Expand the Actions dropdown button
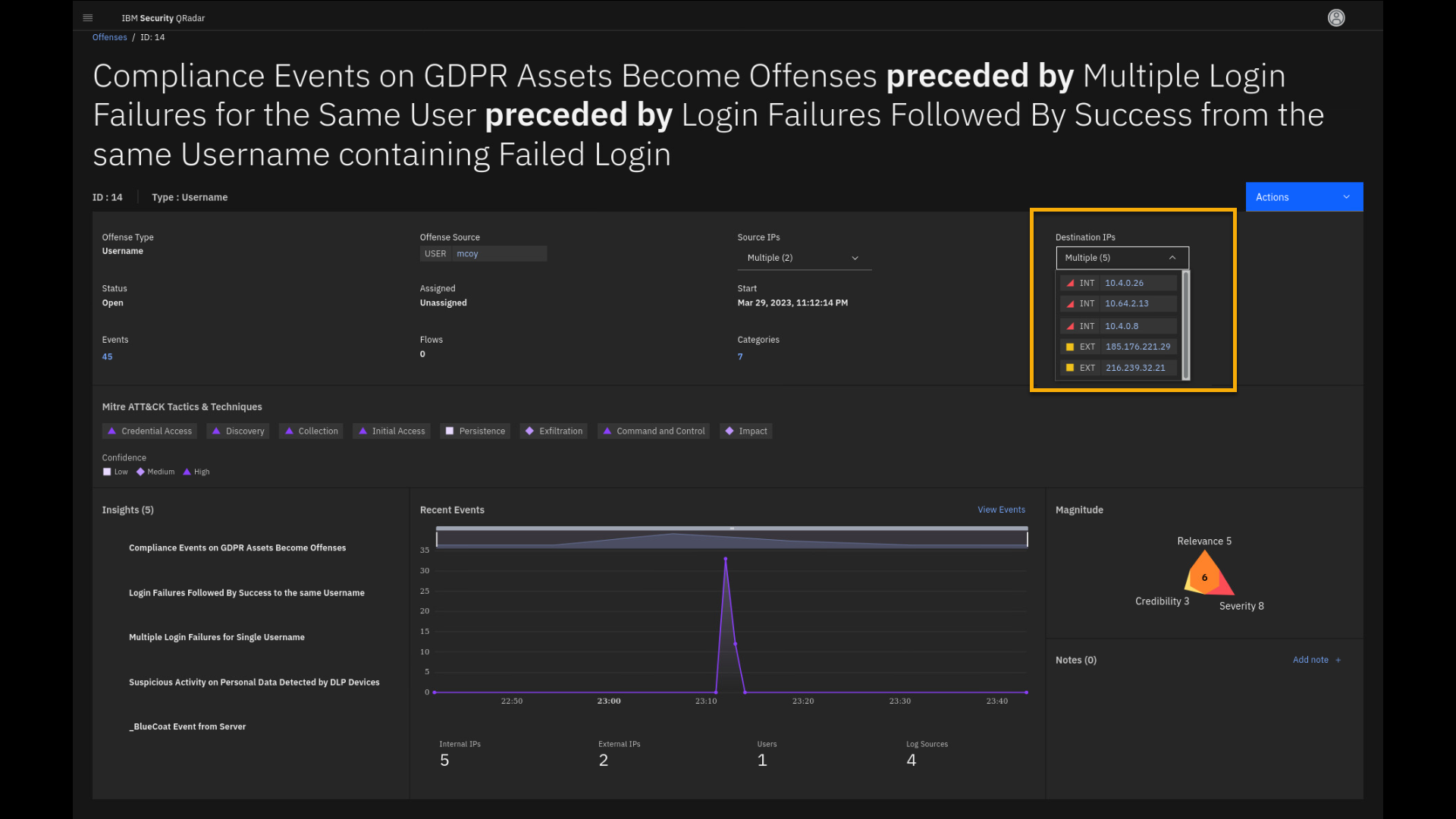The height and width of the screenshot is (819, 1456). click(x=1304, y=197)
